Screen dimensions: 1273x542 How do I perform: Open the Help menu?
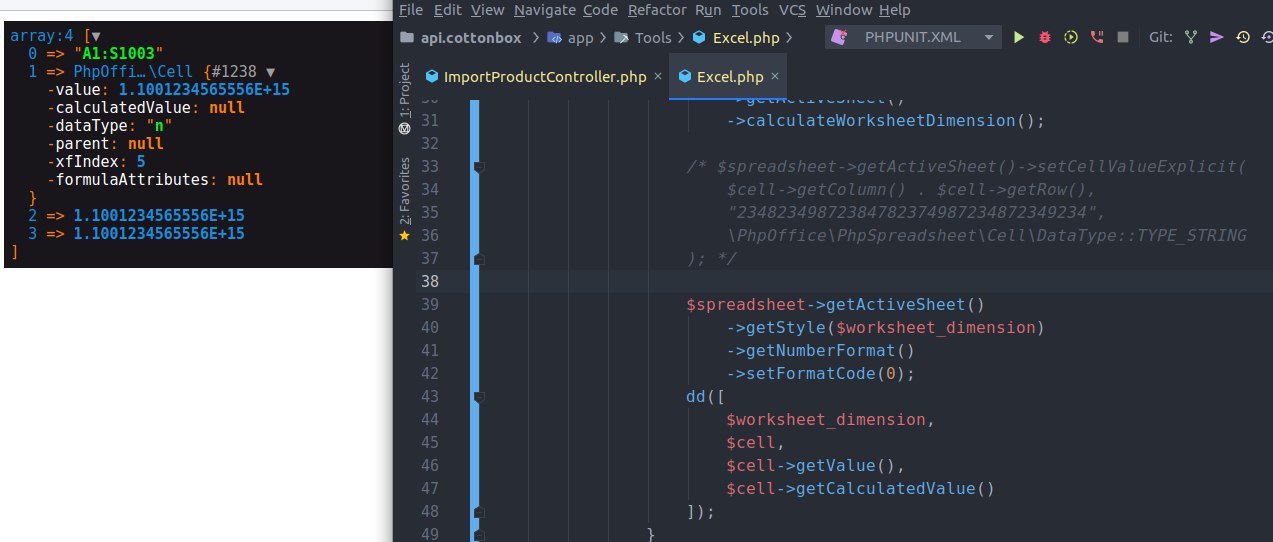click(895, 10)
